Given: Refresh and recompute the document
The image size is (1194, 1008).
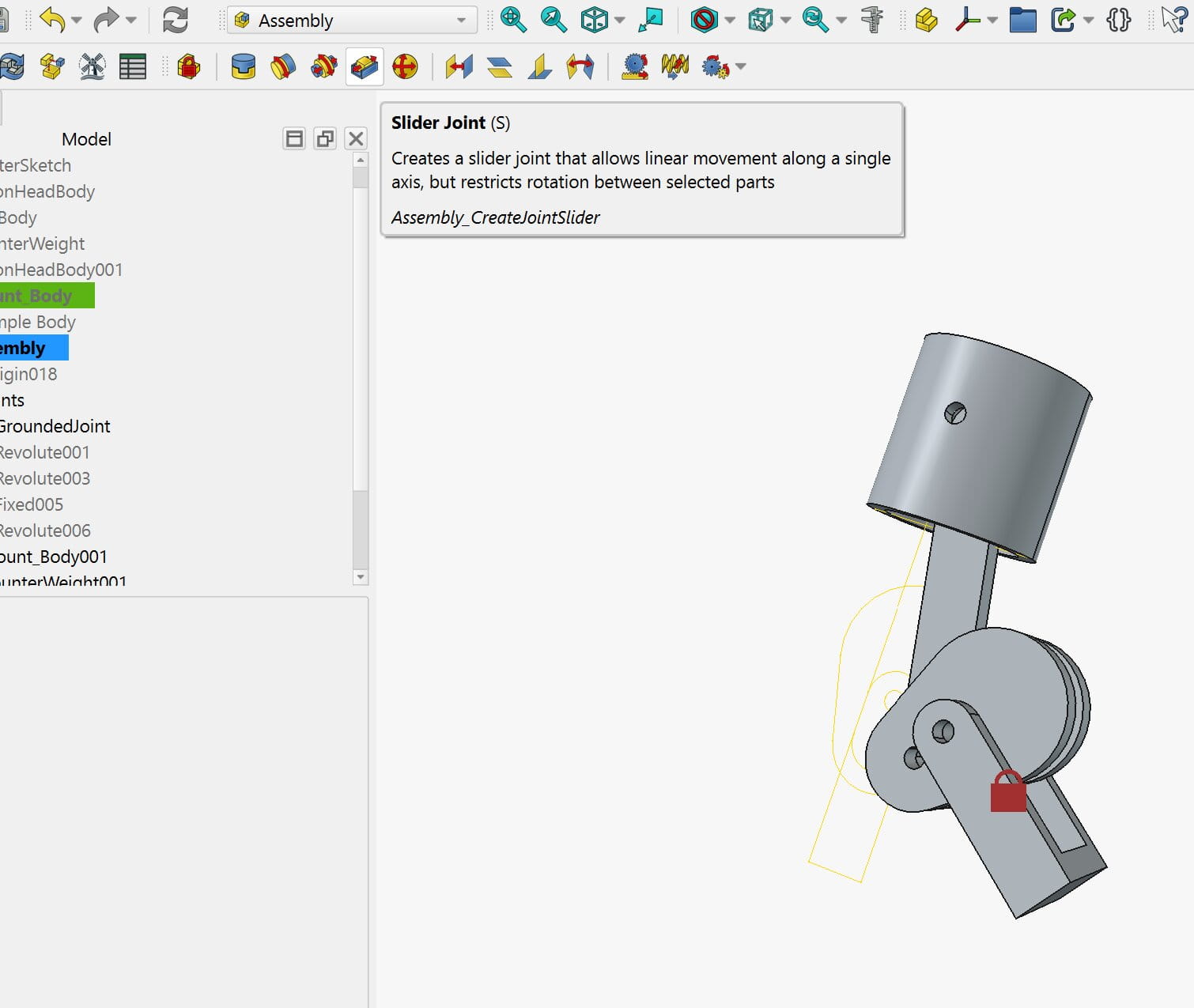Looking at the screenshot, I should click(x=175, y=20).
